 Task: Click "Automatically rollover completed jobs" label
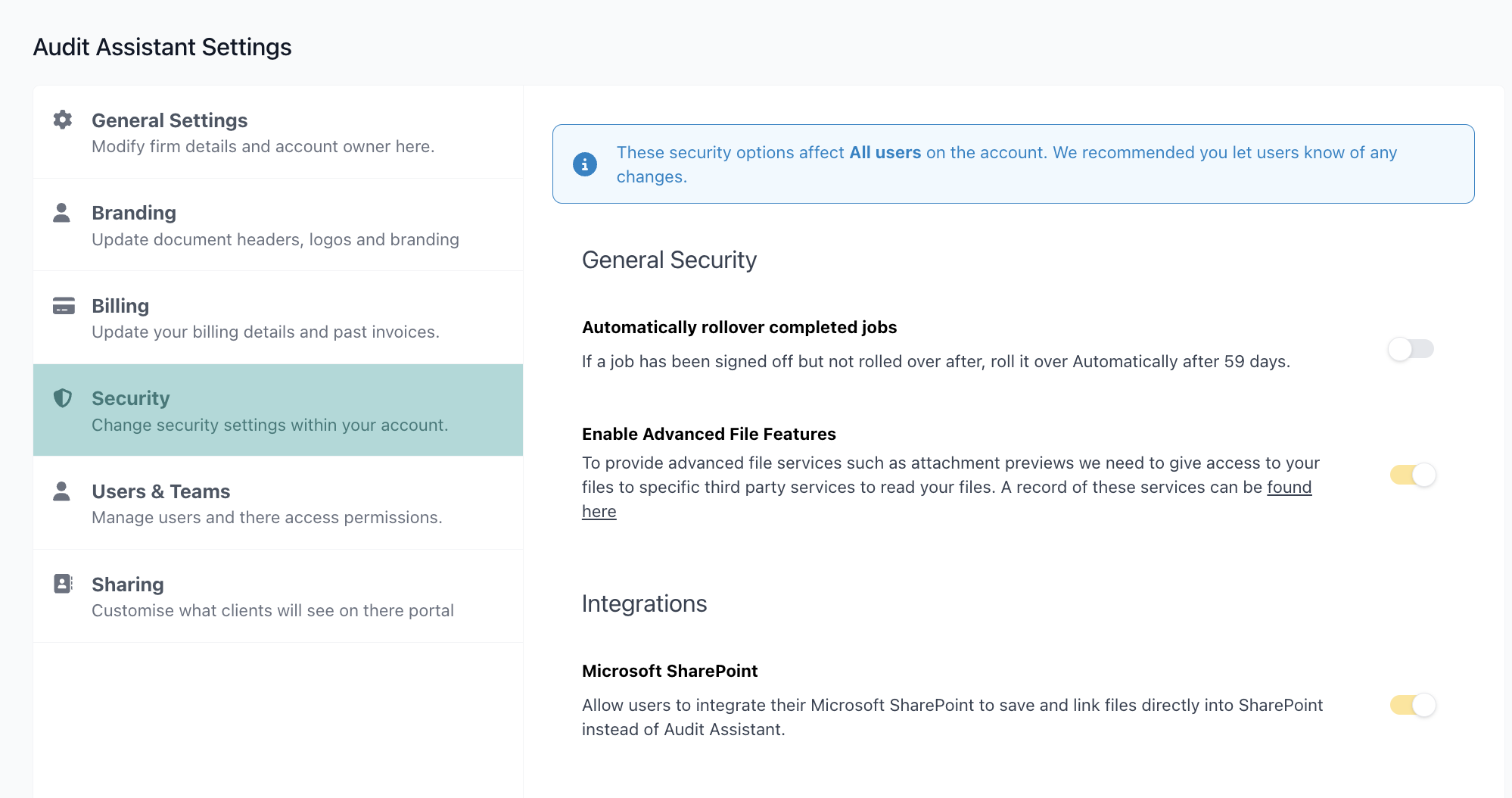click(x=739, y=327)
